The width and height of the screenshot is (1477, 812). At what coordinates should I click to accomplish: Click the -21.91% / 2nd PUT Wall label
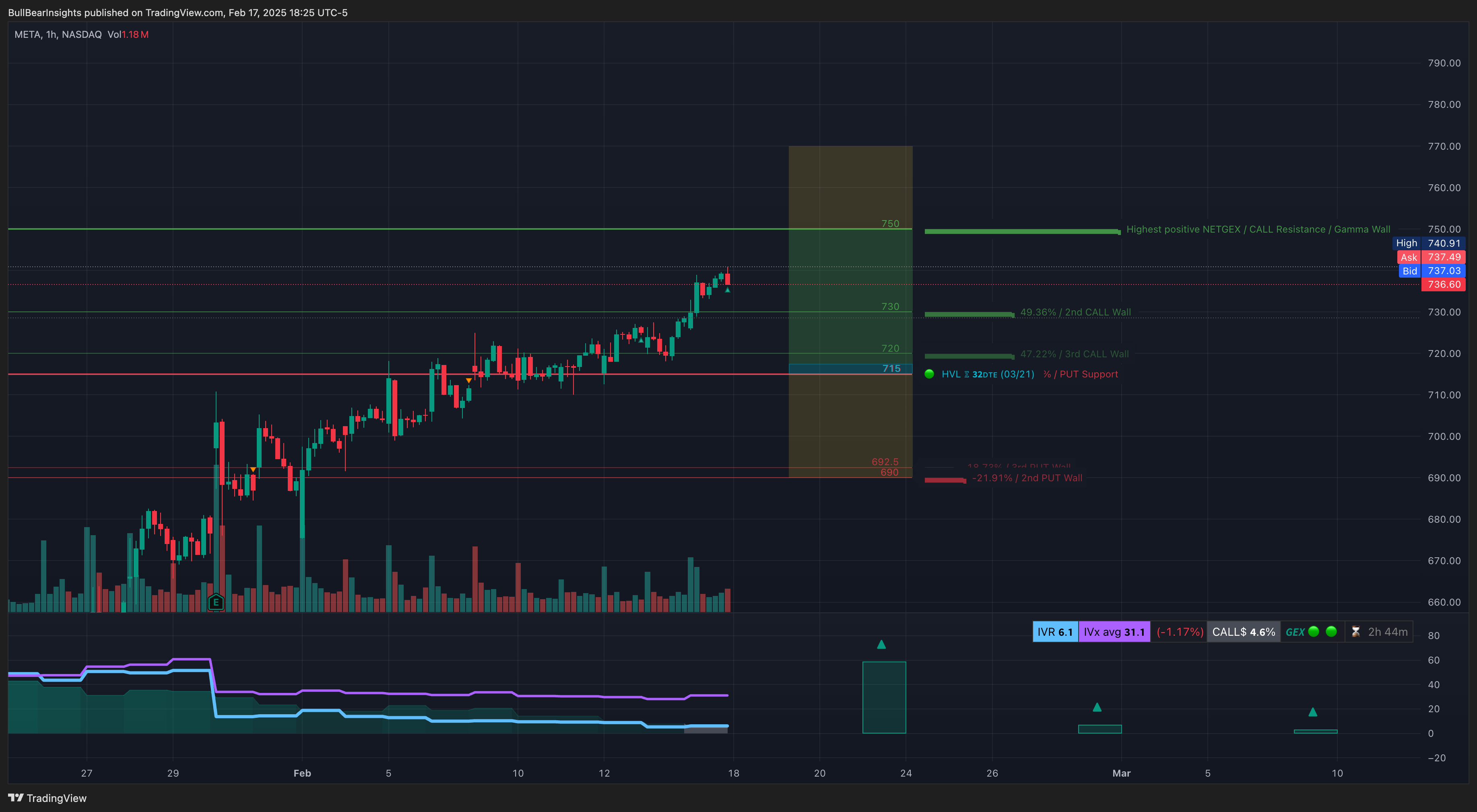[1027, 478]
